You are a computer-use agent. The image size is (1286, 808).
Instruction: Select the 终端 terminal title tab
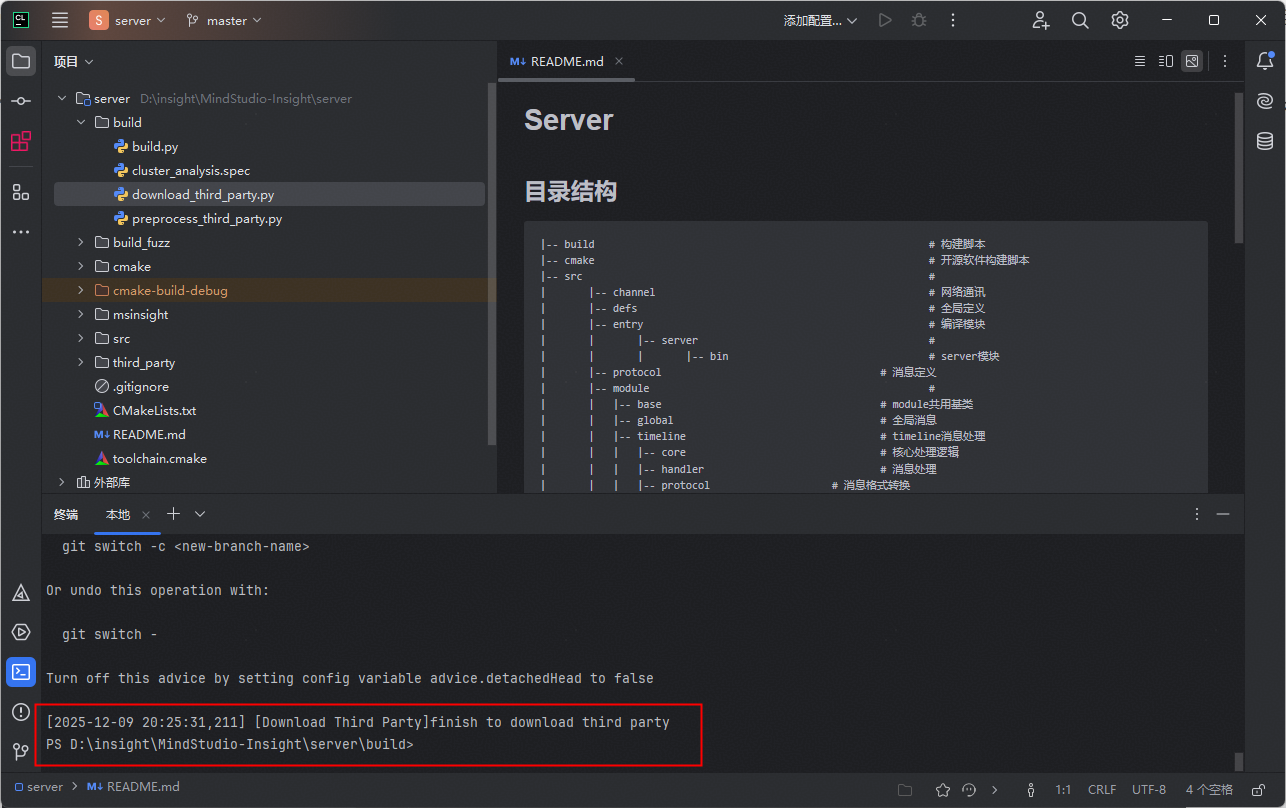(66, 514)
